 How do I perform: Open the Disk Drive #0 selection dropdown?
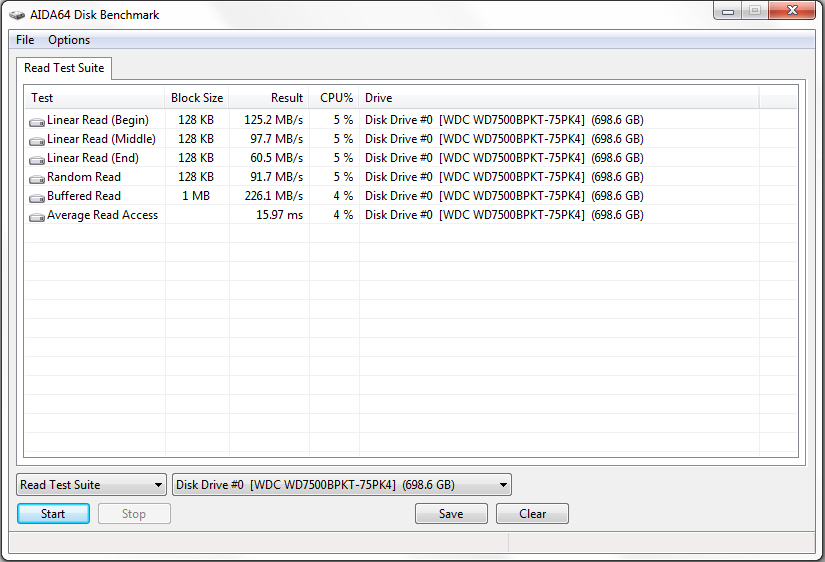(342, 485)
